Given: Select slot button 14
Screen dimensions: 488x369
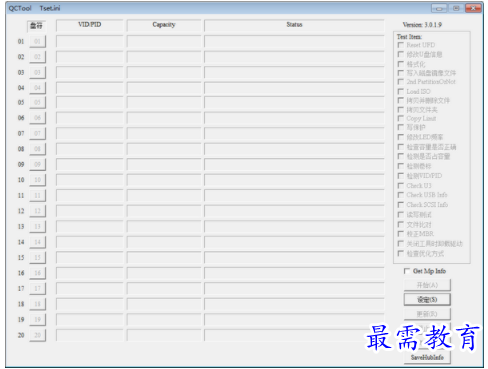Looking at the screenshot, I should point(37,242).
